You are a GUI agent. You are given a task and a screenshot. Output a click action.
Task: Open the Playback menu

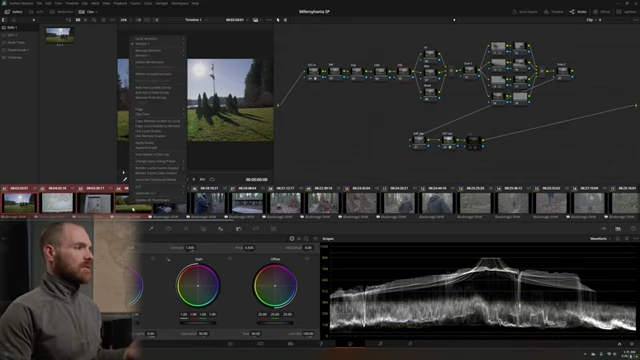(120, 3)
